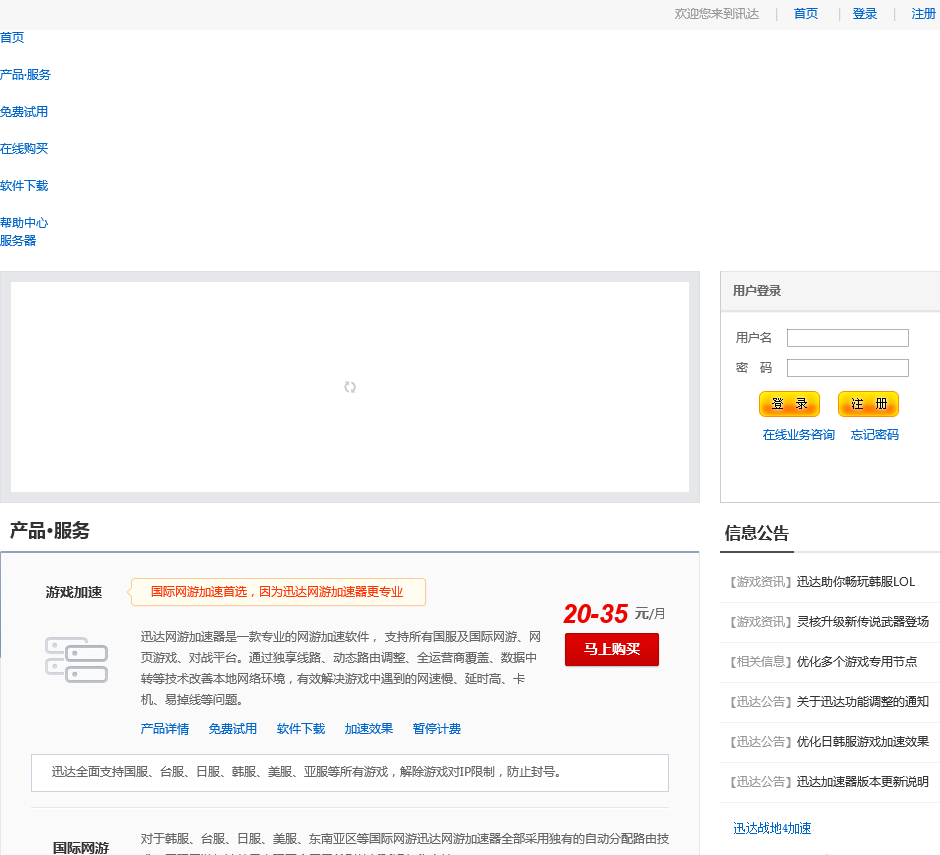940x855 pixels.
Task: Open the 产品详情 link
Action: [x=165, y=729]
